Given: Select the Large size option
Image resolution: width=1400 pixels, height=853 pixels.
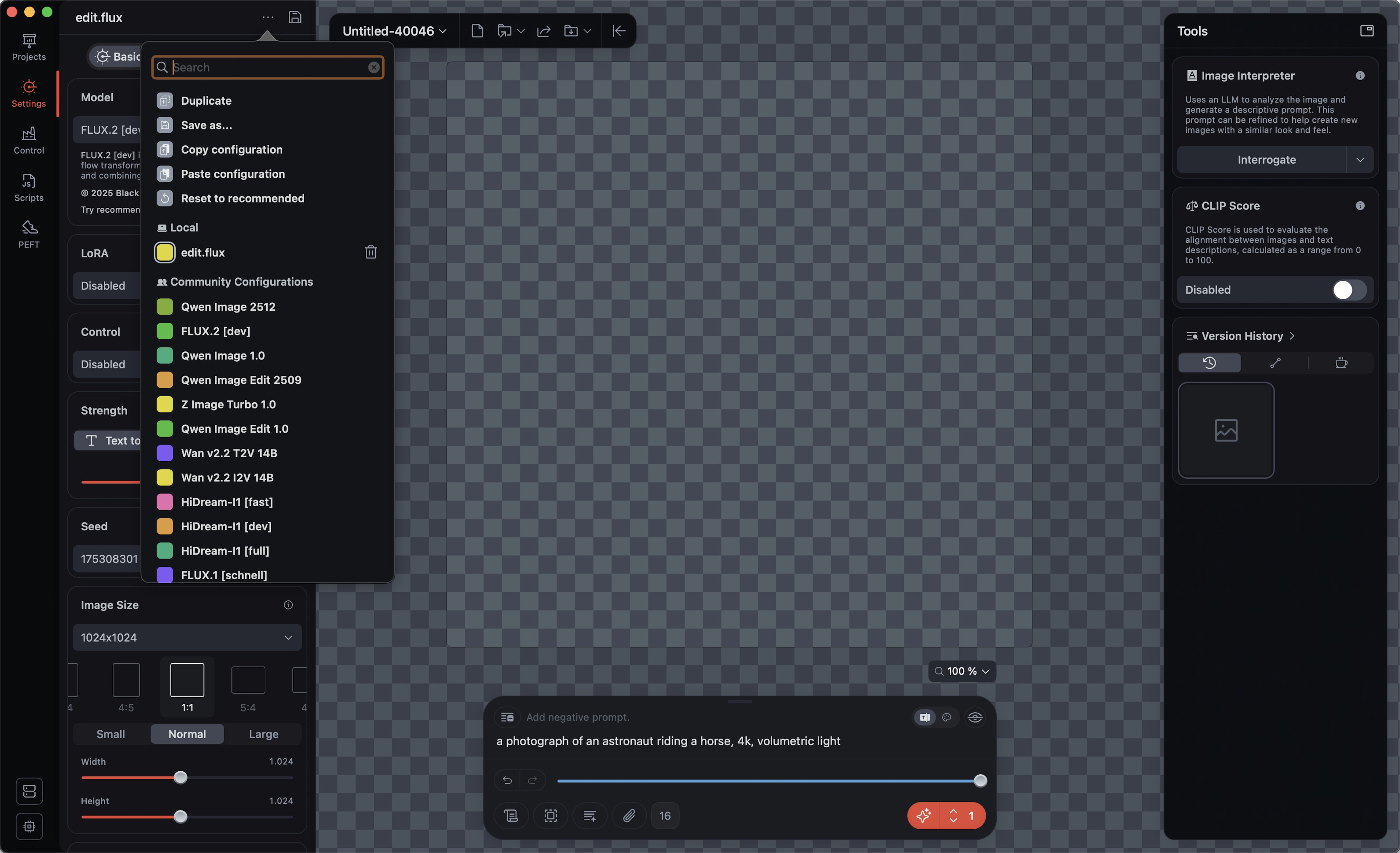Looking at the screenshot, I should (263, 734).
